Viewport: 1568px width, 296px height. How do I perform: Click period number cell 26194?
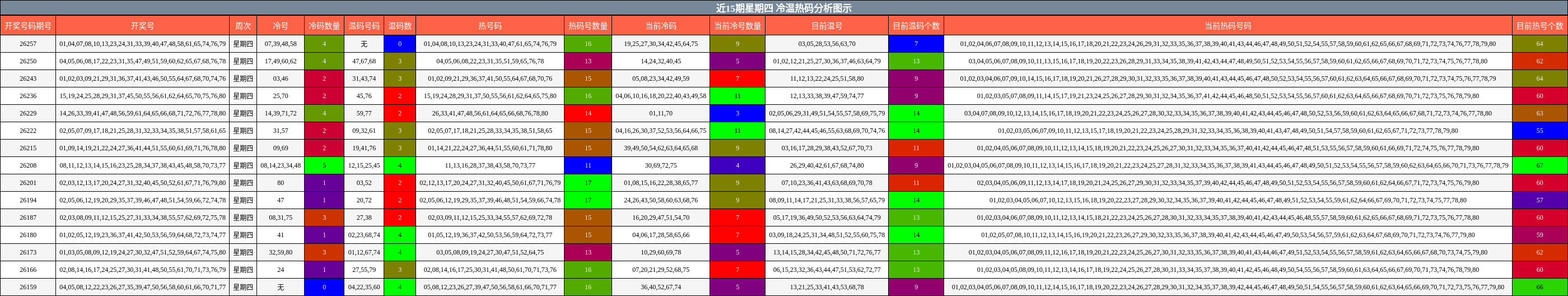28,200
